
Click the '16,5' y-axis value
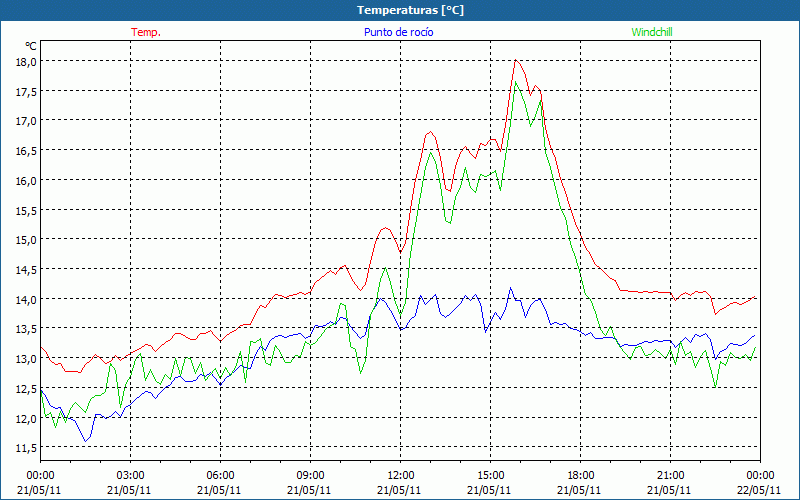click(x=27, y=151)
